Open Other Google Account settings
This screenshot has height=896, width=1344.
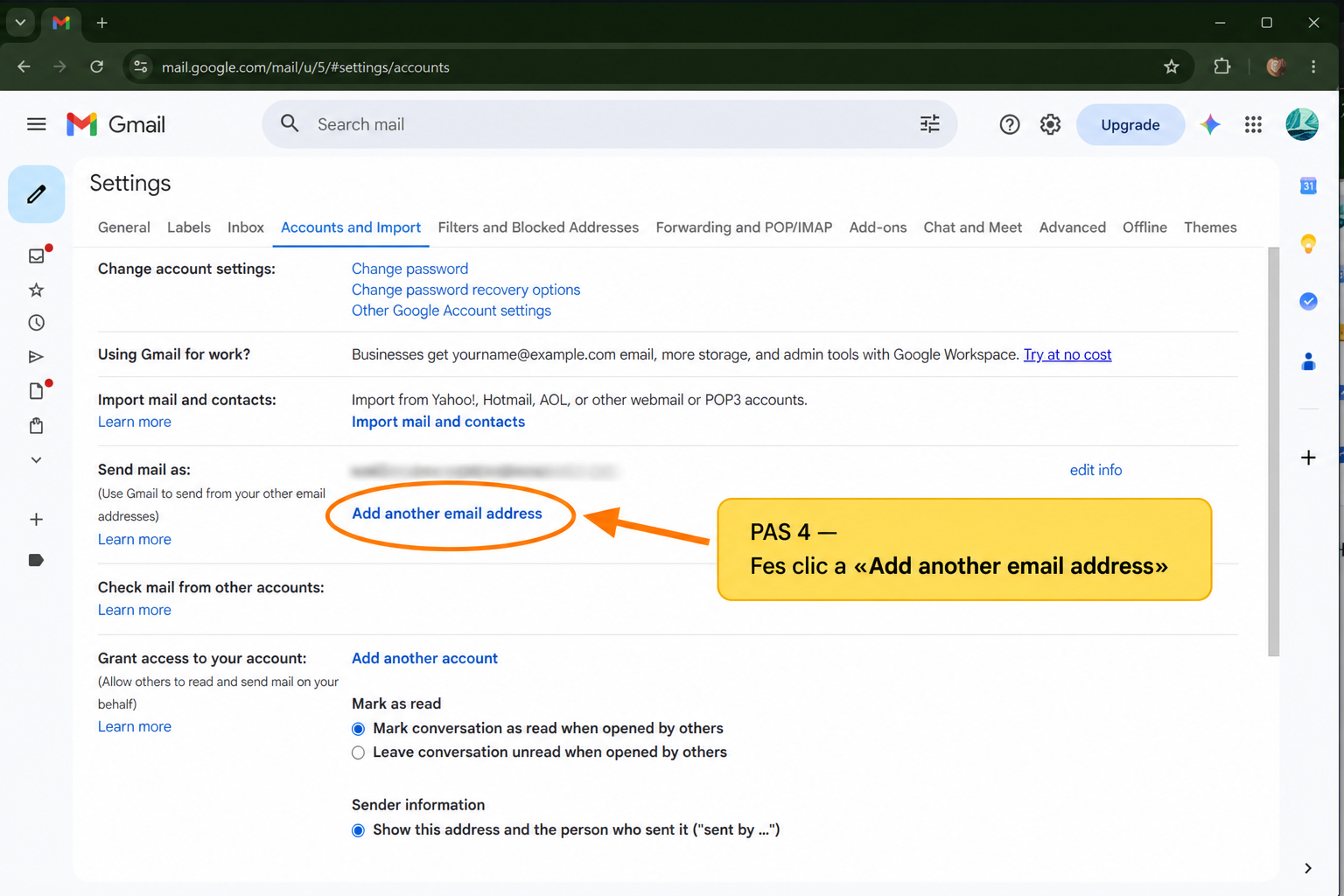click(x=451, y=311)
